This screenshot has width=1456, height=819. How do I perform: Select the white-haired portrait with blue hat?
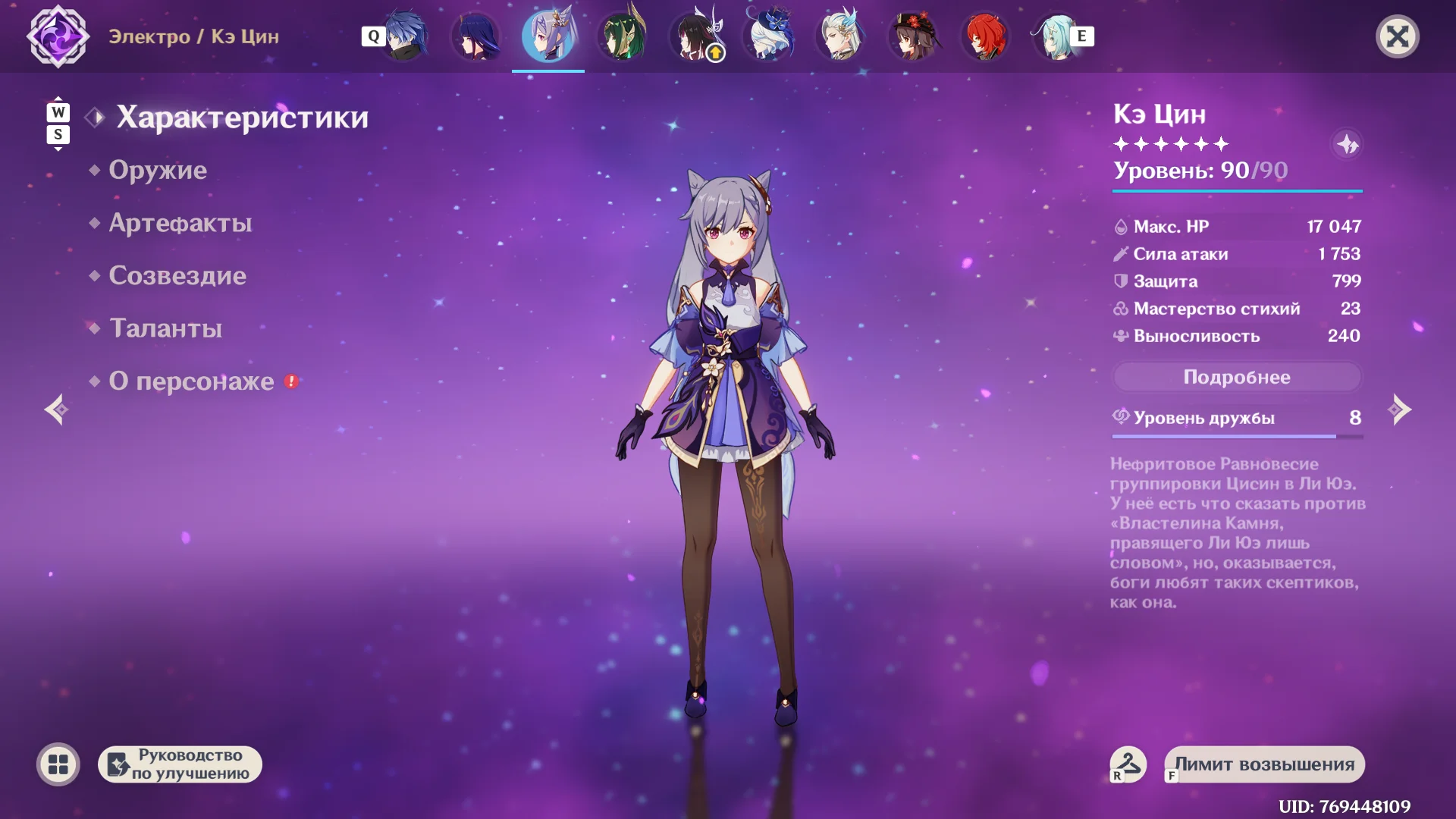pos(768,36)
